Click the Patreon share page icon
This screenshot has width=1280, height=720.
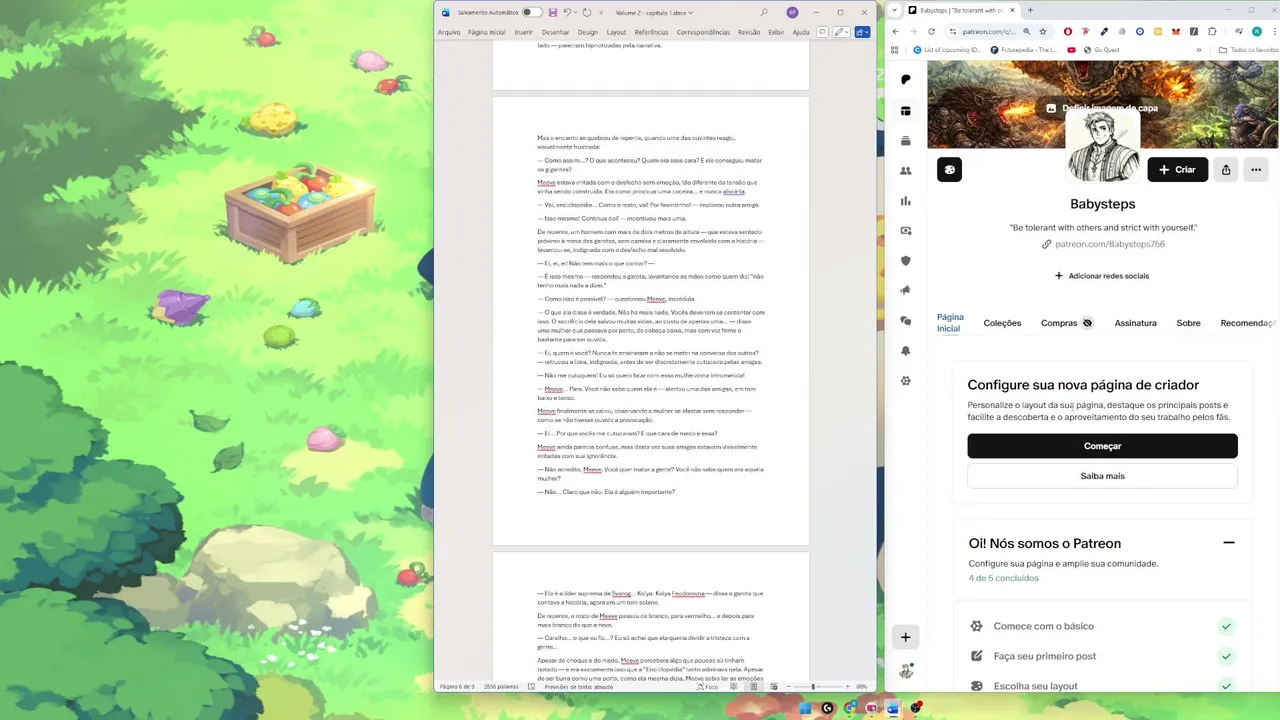pyautogui.click(x=1226, y=170)
